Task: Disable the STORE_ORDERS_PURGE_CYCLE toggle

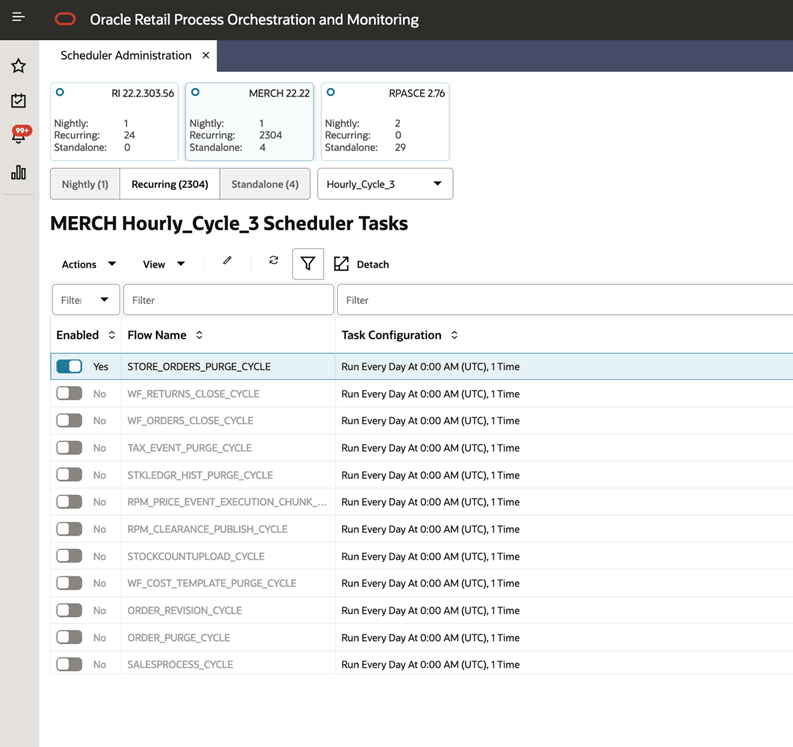Action: (69, 366)
